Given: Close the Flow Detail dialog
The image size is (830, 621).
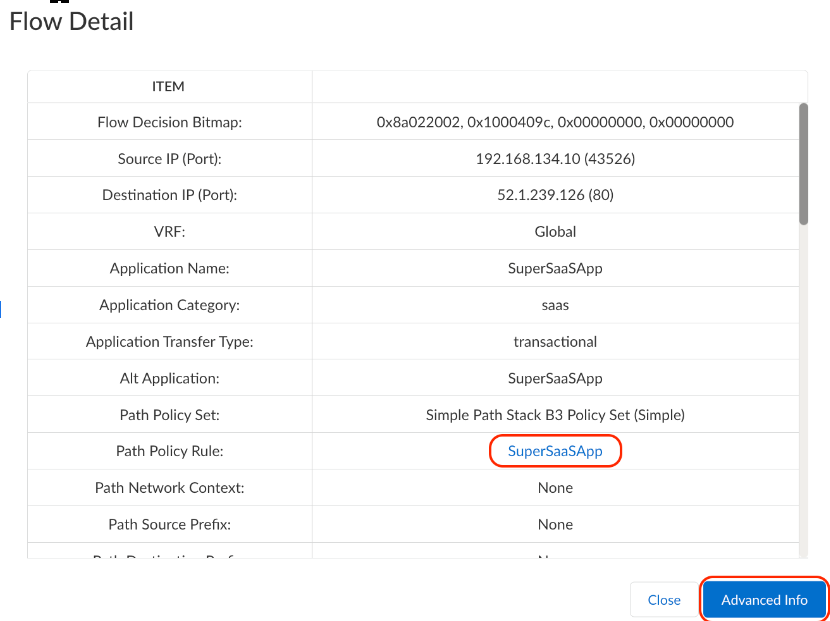Looking at the screenshot, I should 663,599.
